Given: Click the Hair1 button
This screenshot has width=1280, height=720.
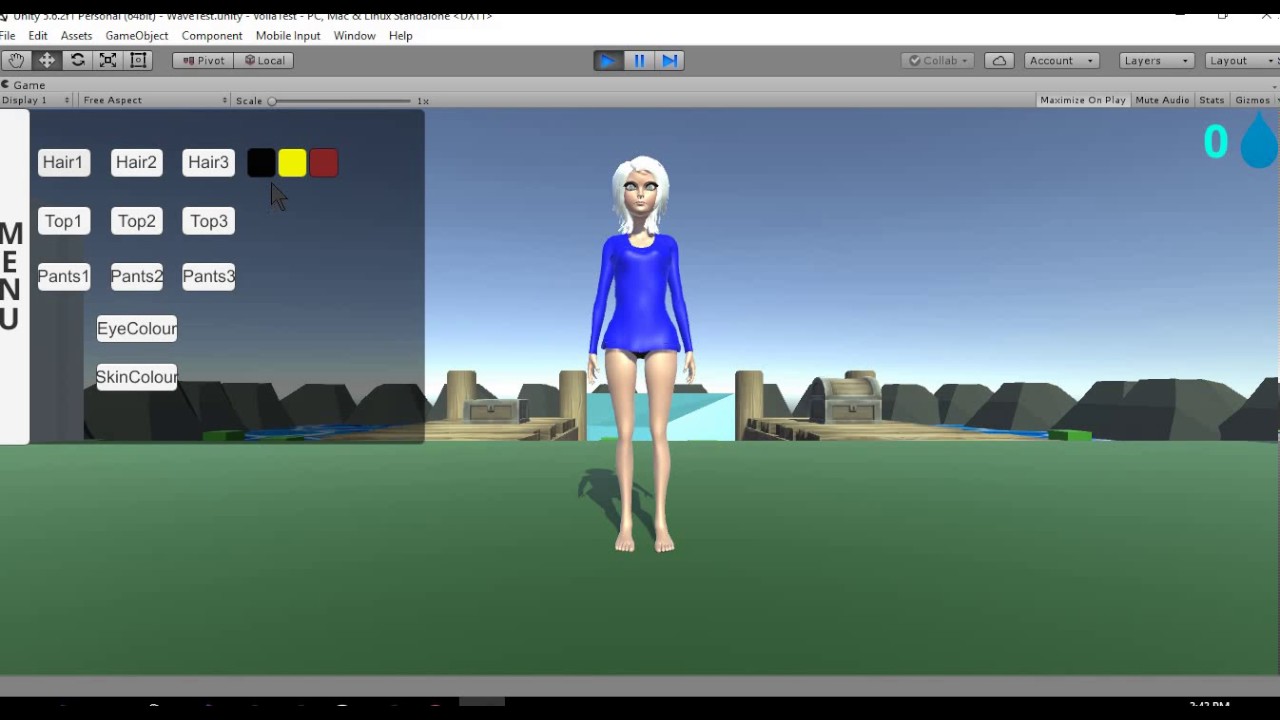Looking at the screenshot, I should tap(63, 162).
